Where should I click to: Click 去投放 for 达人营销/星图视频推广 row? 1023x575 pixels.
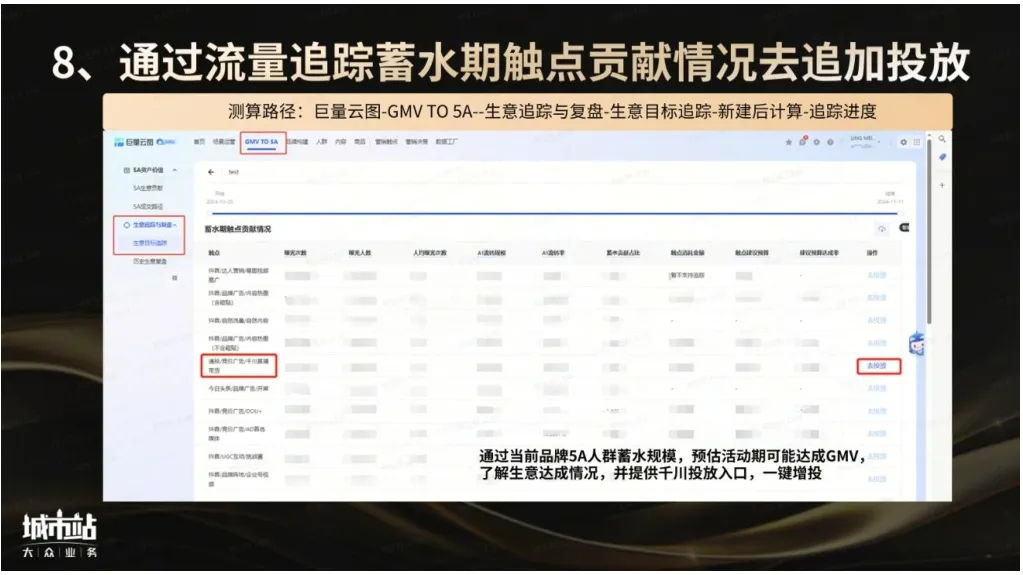(x=877, y=275)
